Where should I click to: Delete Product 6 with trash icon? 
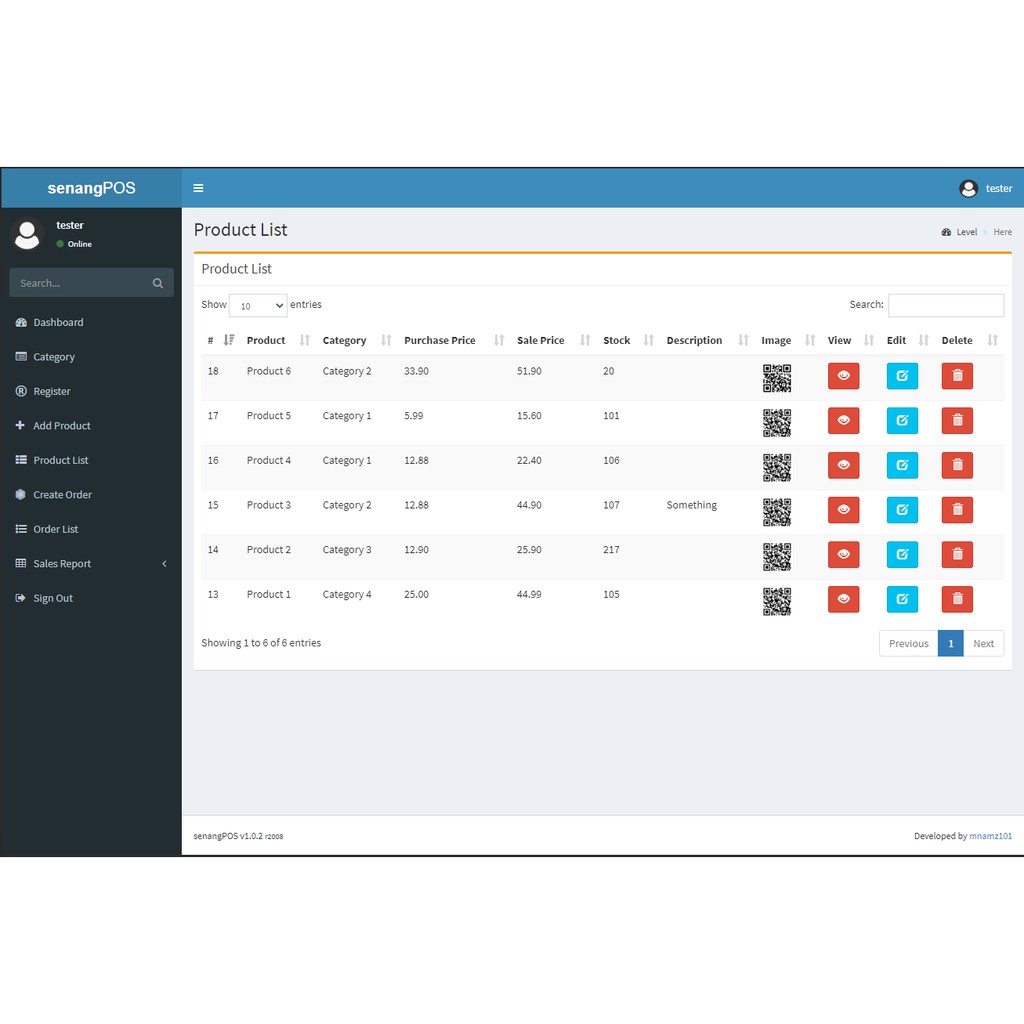tap(957, 376)
